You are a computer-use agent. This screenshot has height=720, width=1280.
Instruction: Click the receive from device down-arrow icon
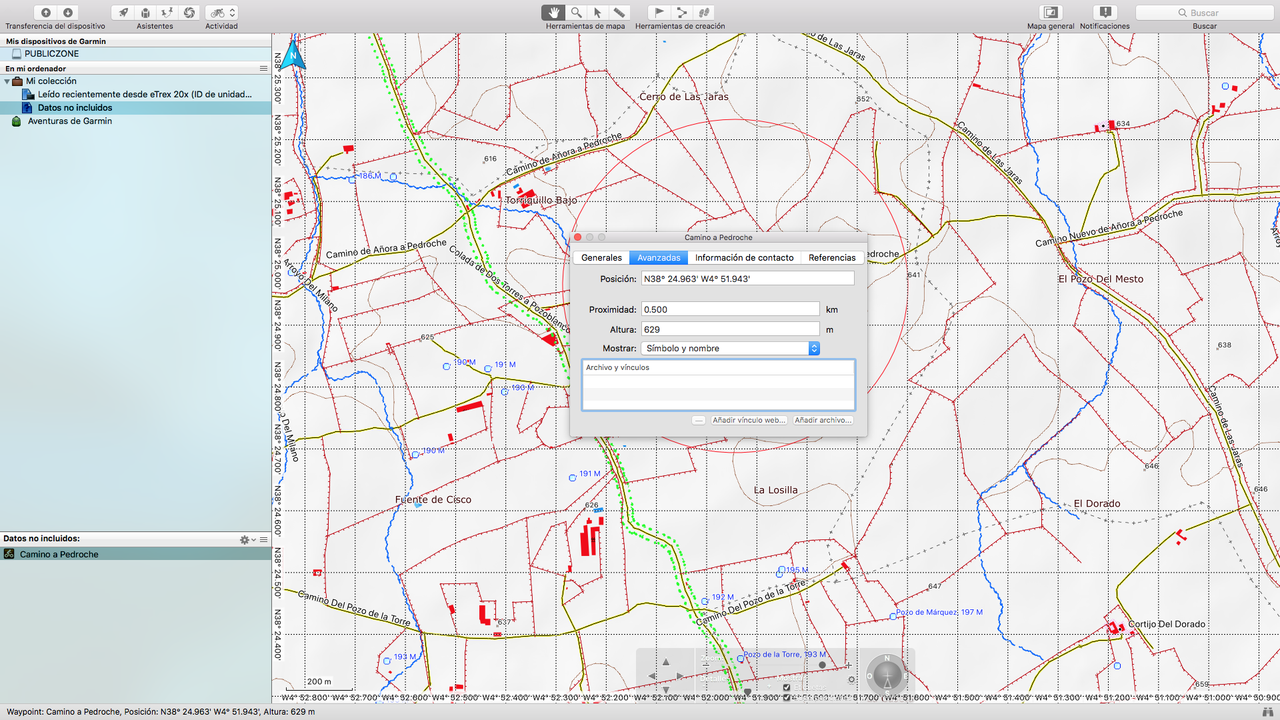67,12
